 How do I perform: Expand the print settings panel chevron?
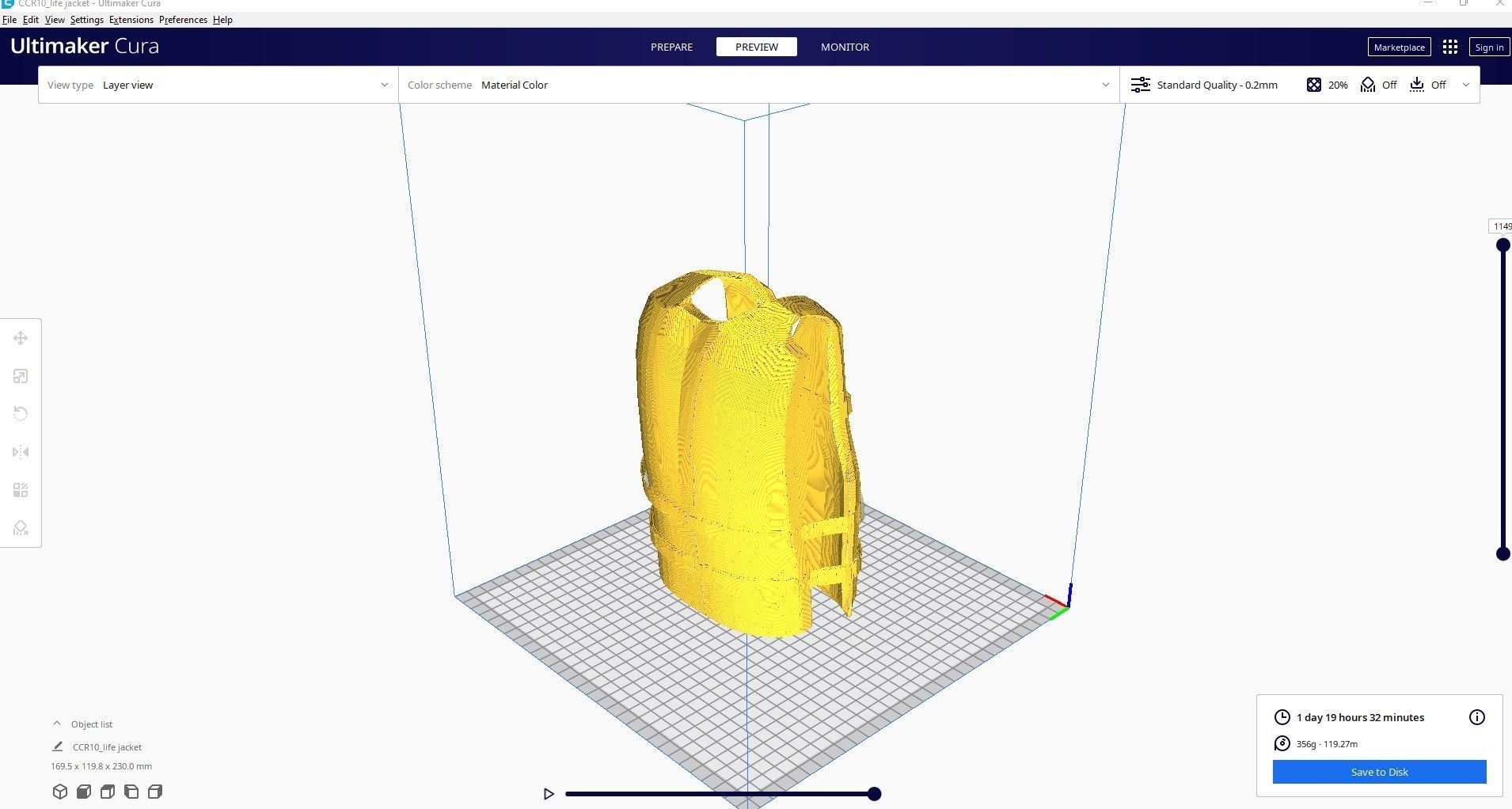1466,85
